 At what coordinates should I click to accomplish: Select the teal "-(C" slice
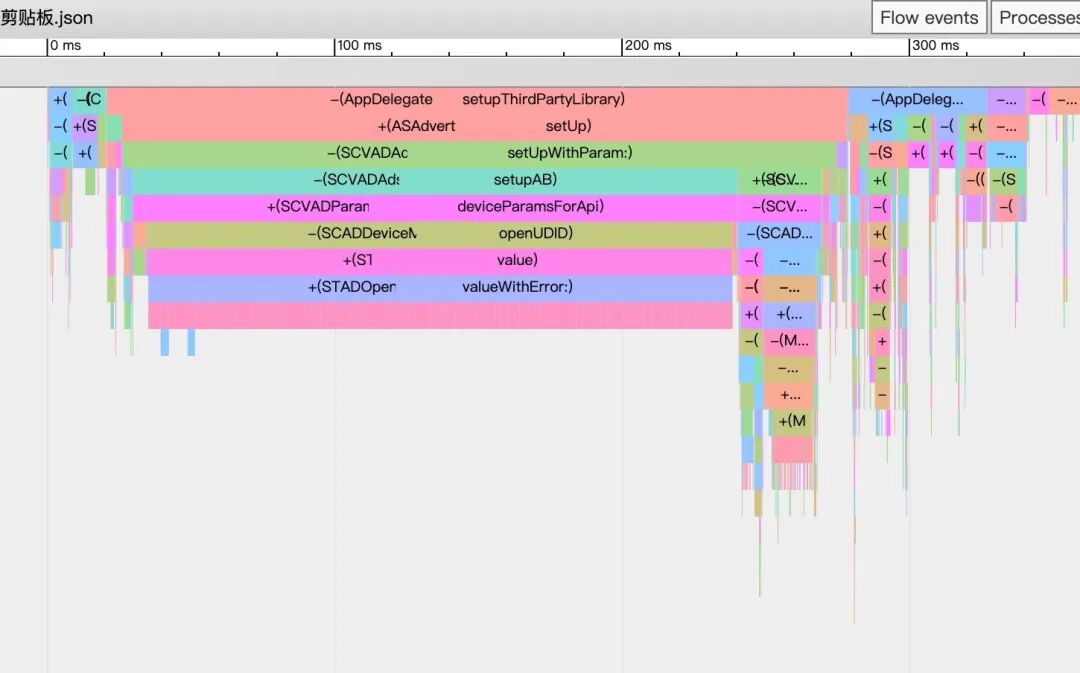(91, 99)
